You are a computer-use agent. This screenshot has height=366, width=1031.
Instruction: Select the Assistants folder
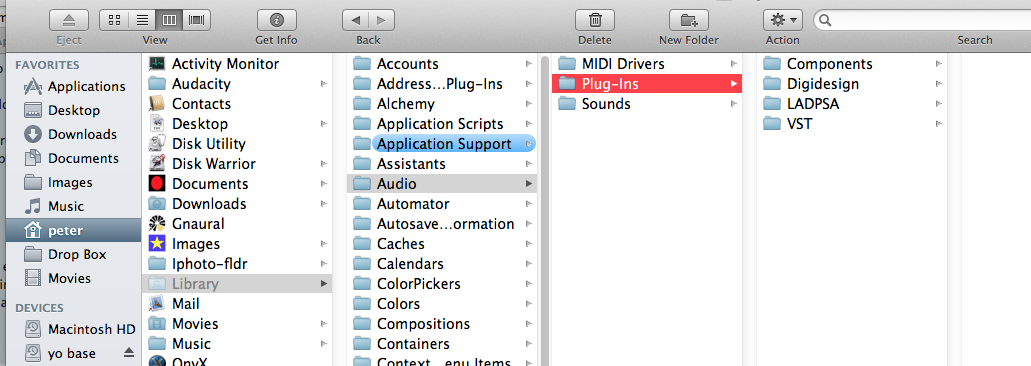(443, 164)
